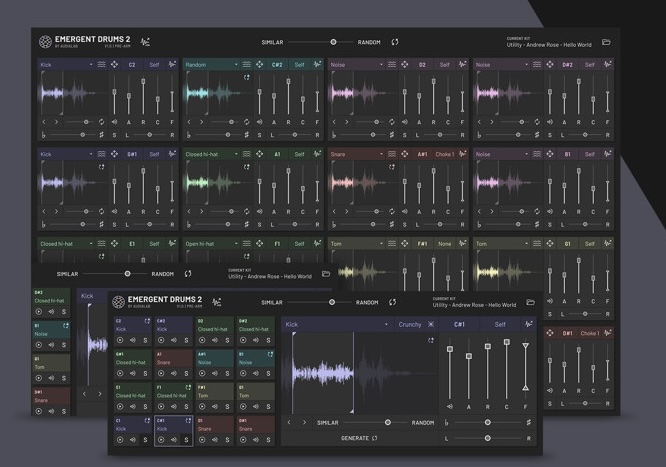Mute the C#2 Kick pad in front window
The height and width of the screenshot is (467, 666).
click(x=174, y=340)
